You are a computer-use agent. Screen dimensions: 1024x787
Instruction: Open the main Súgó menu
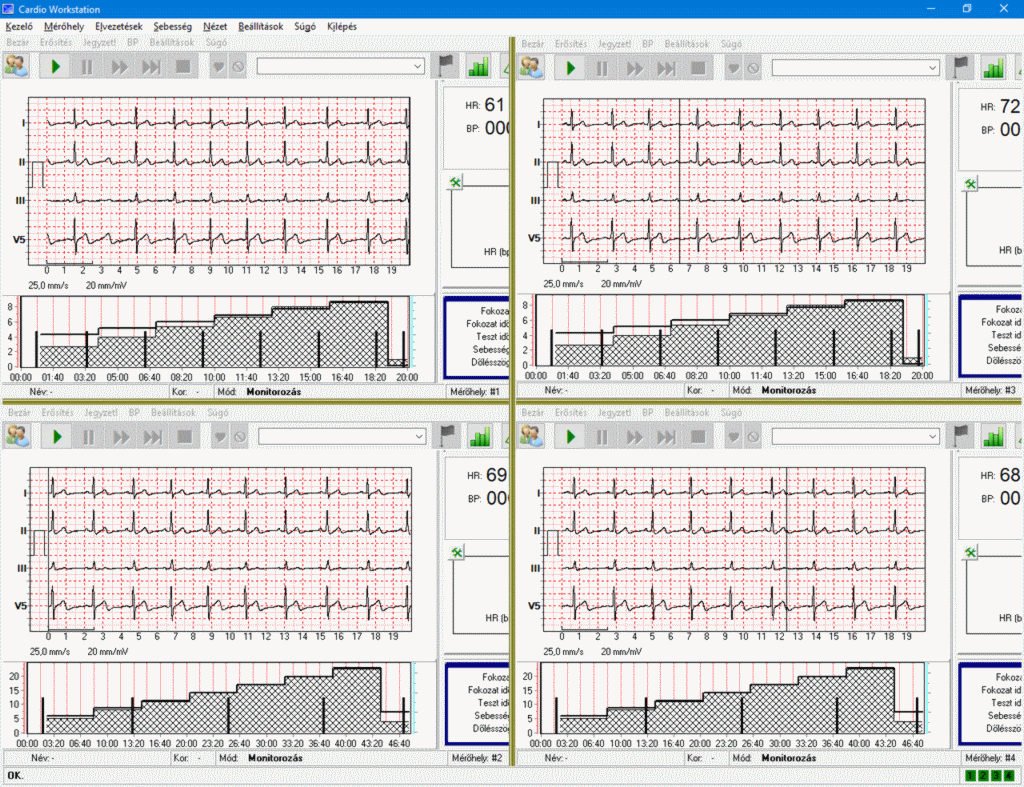(x=304, y=26)
